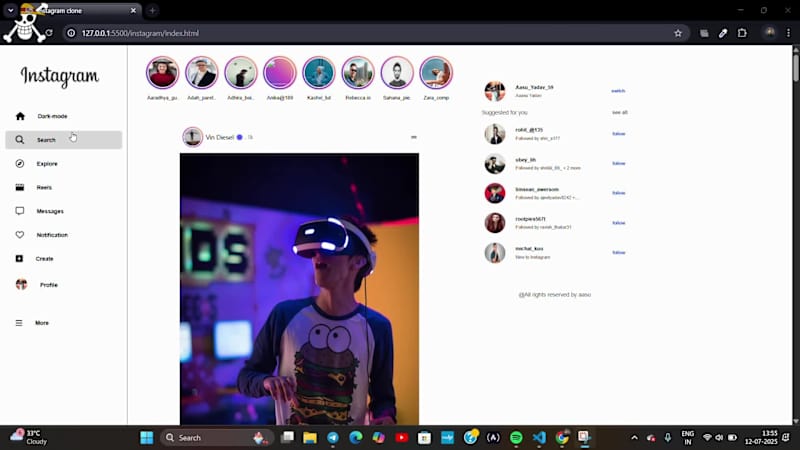Viewport: 800px width, 450px height.
Task: Select the Notification menu label
Action: (52, 235)
